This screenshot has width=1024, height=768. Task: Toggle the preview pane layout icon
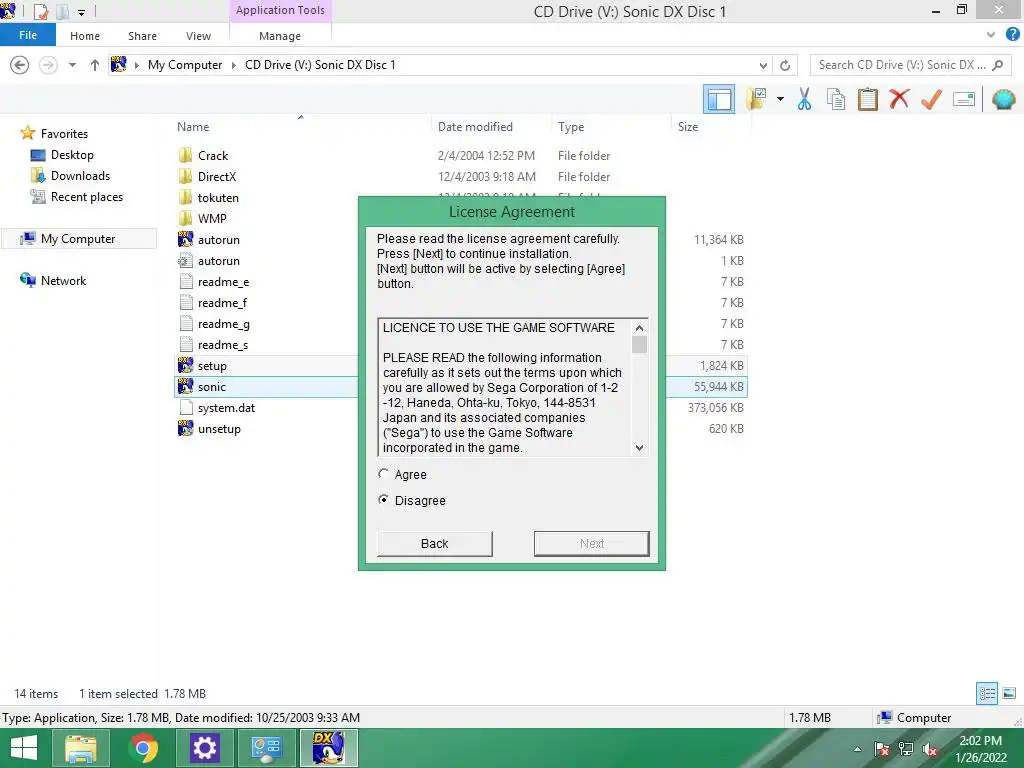point(719,99)
